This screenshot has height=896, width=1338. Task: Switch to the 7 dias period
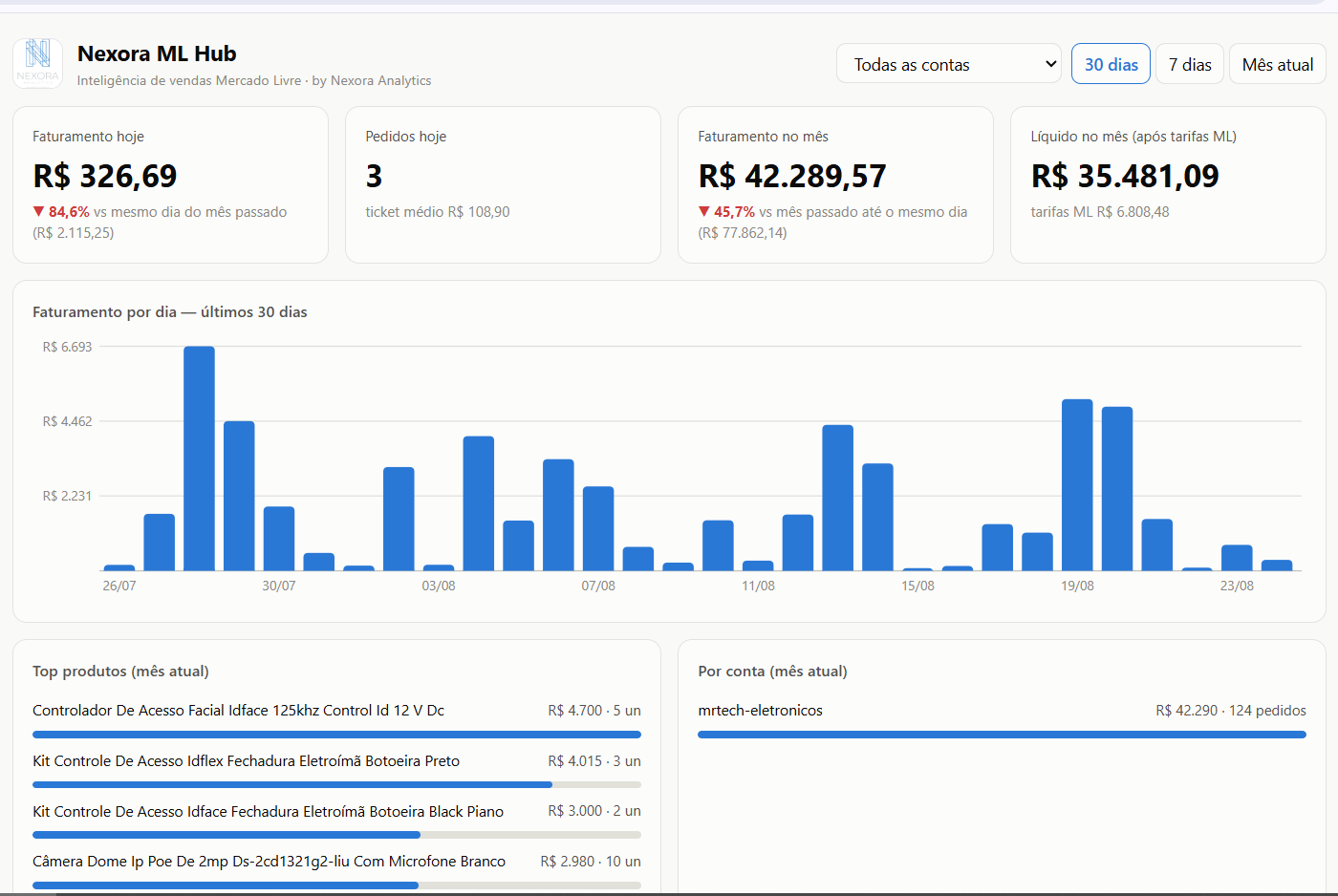(1190, 64)
